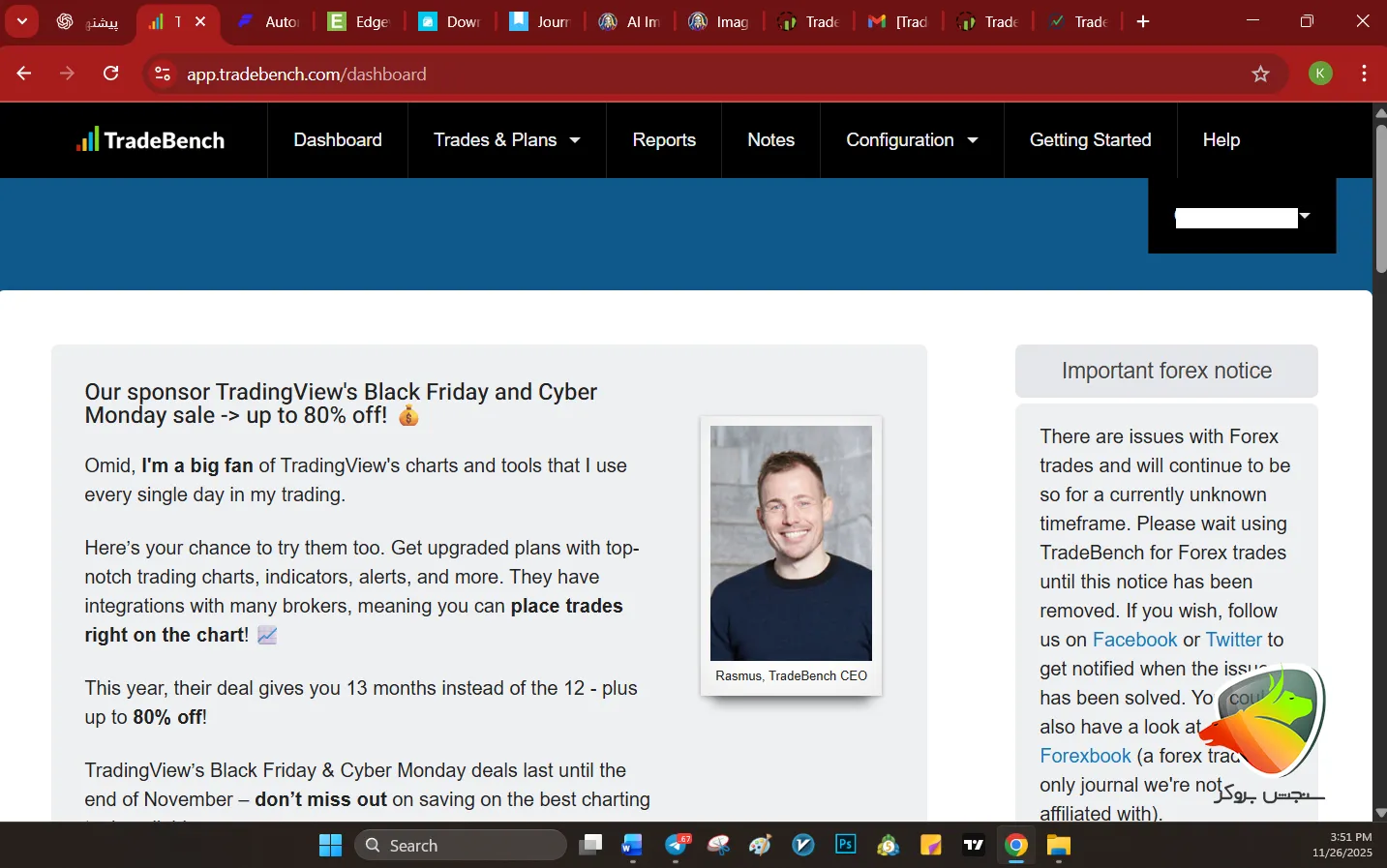Open TradingView from the Windows taskbar
Viewport: 1387px width, 868px height.
974,845
